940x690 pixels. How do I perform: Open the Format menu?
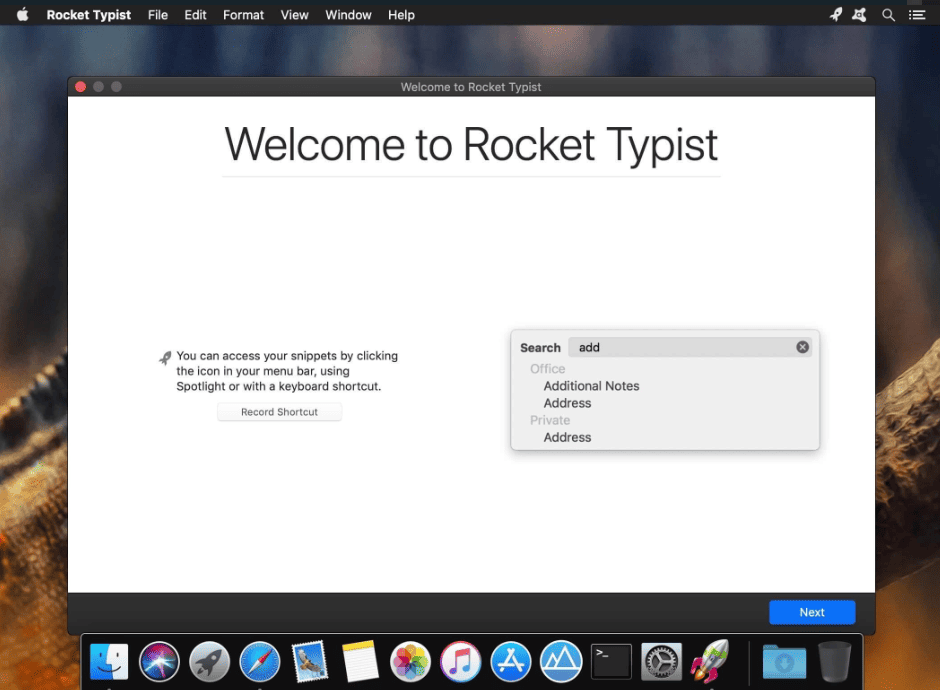(243, 15)
